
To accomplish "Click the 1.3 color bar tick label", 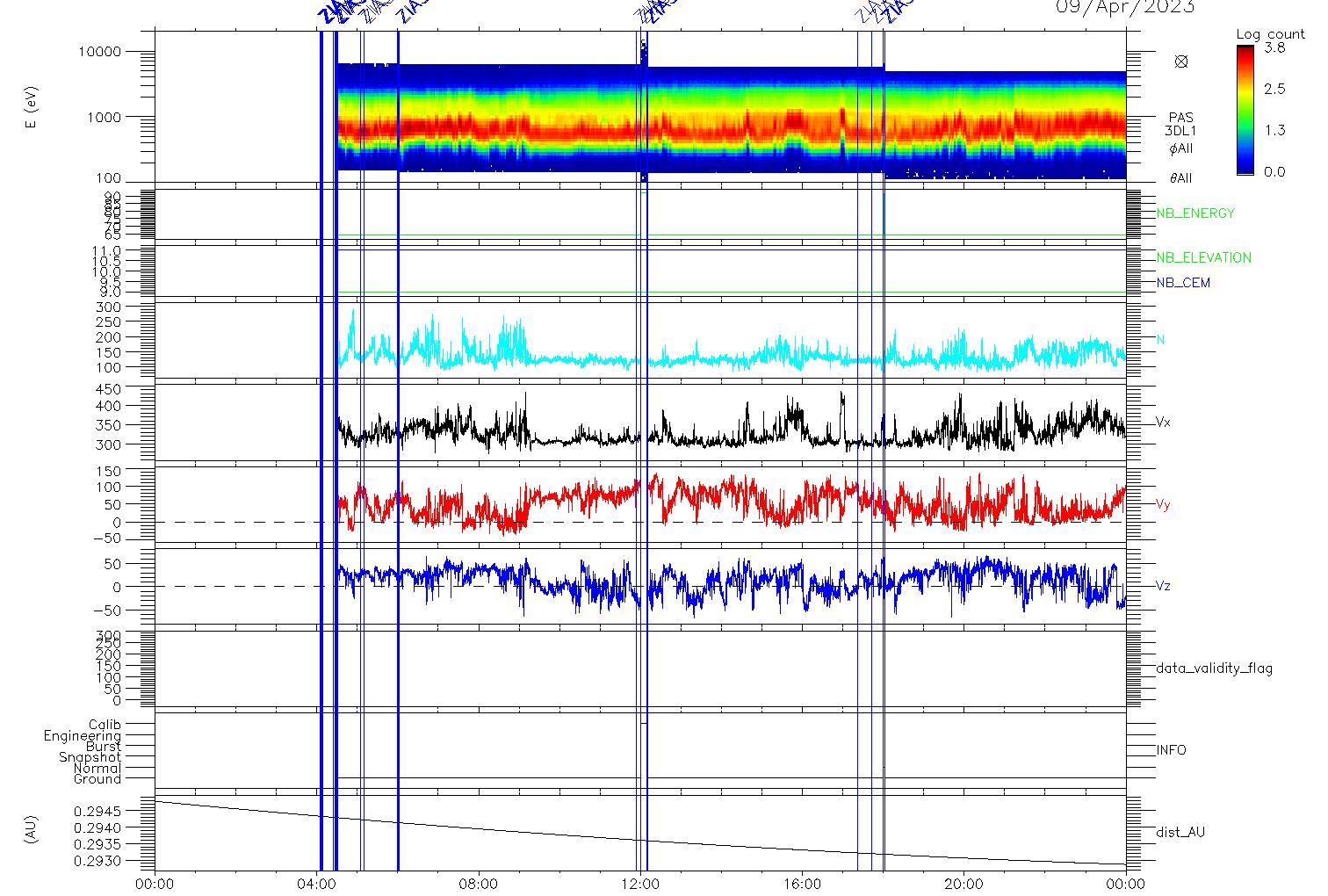I will point(1274,130).
